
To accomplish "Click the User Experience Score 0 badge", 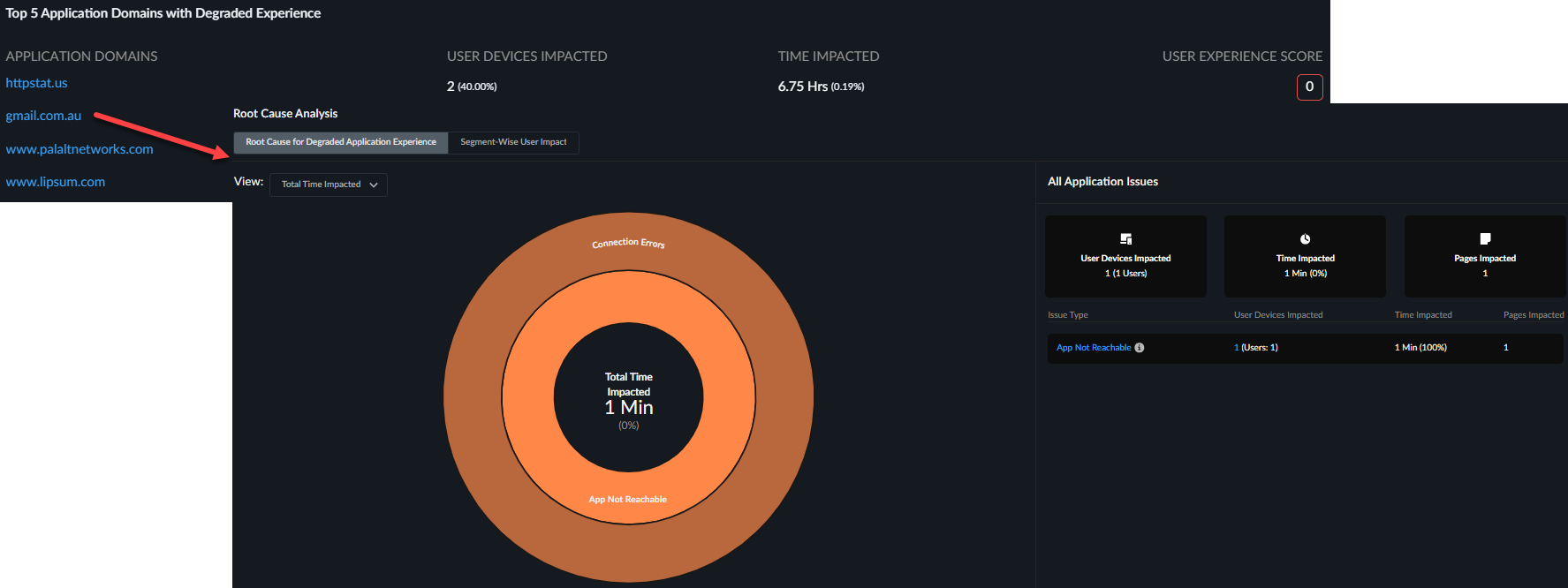I will coord(1309,87).
